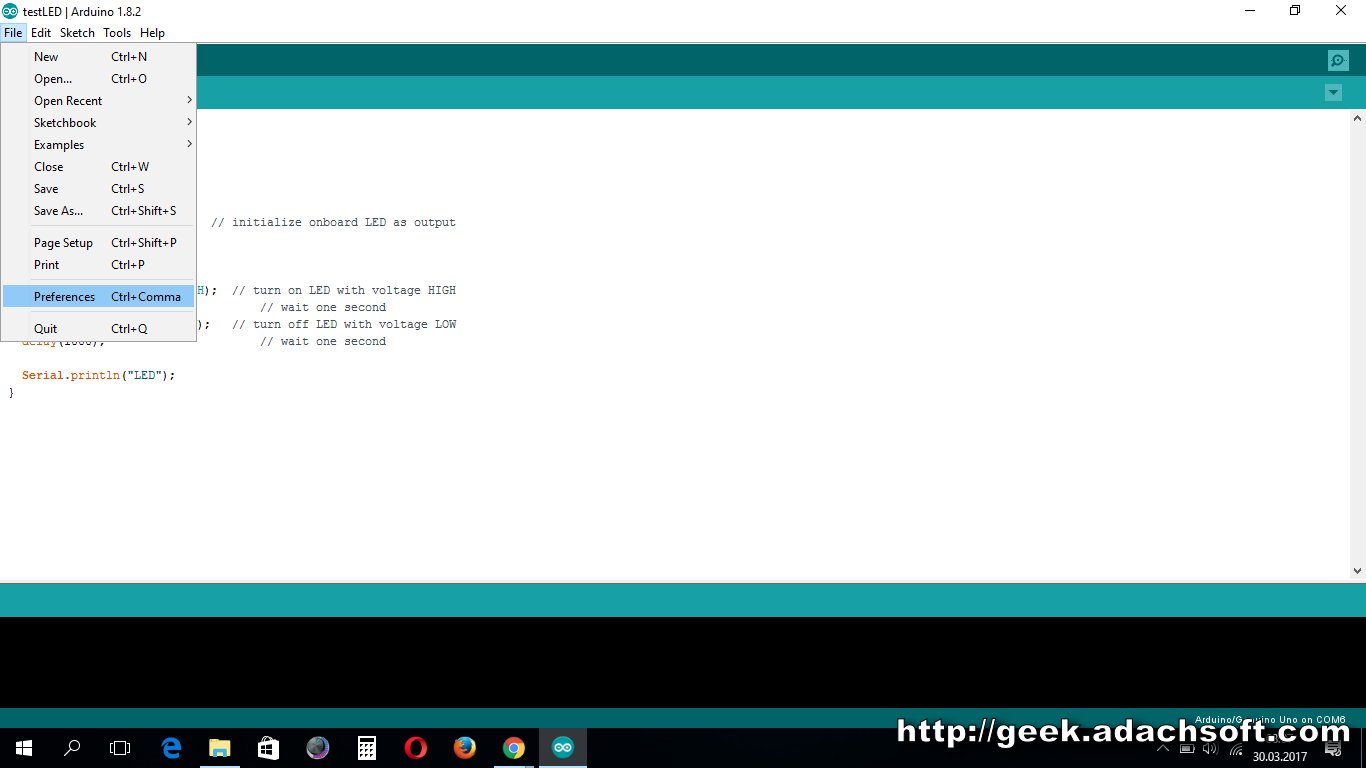Click the Serial.println("LED") code line
The height and width of the screenshot is (768, 1366).
pos(98,376)
